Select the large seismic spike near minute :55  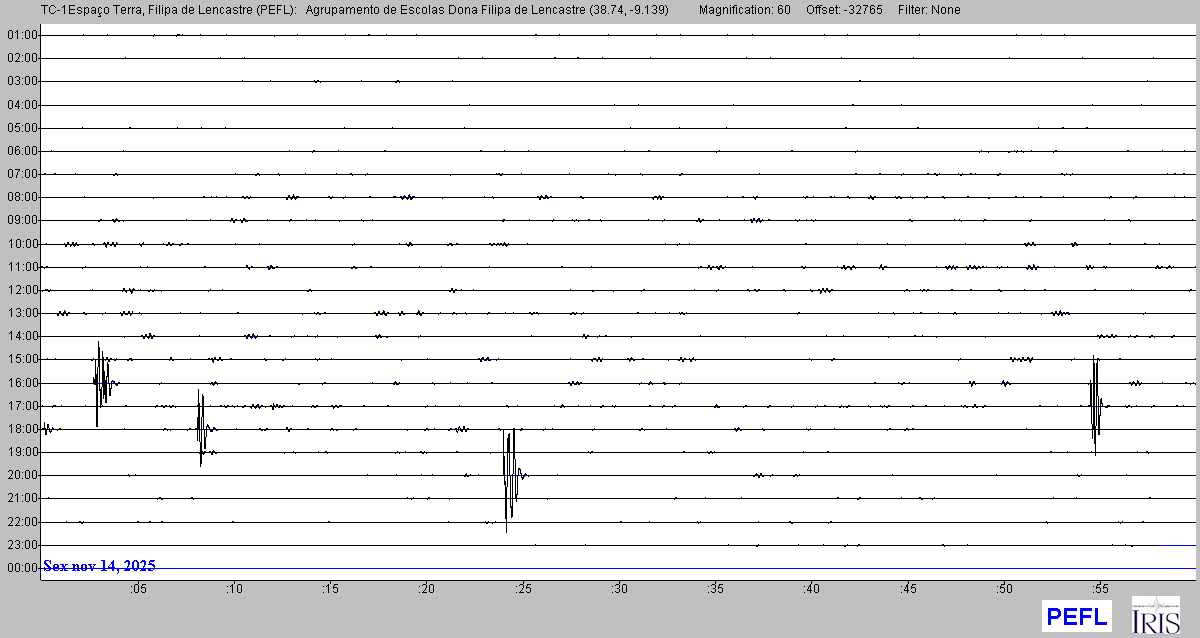1095,405
